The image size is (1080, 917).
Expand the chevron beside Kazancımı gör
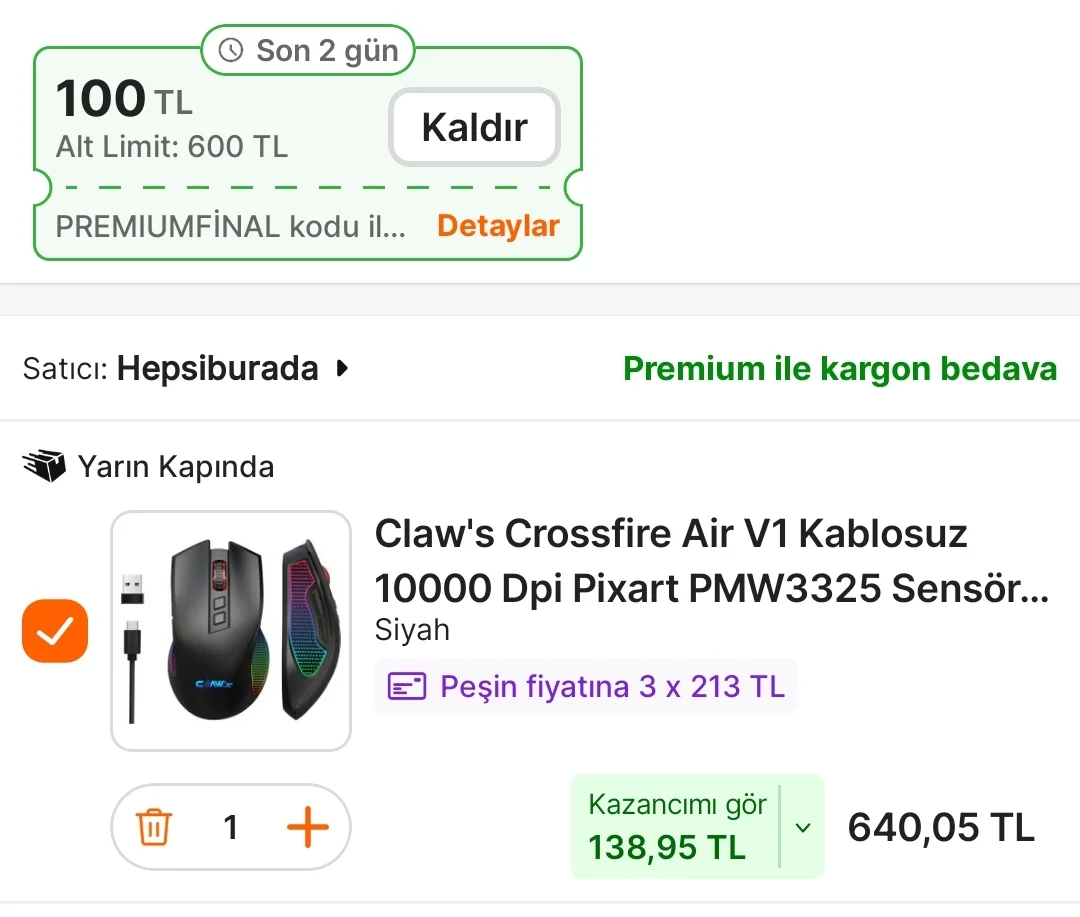[802, 828]
